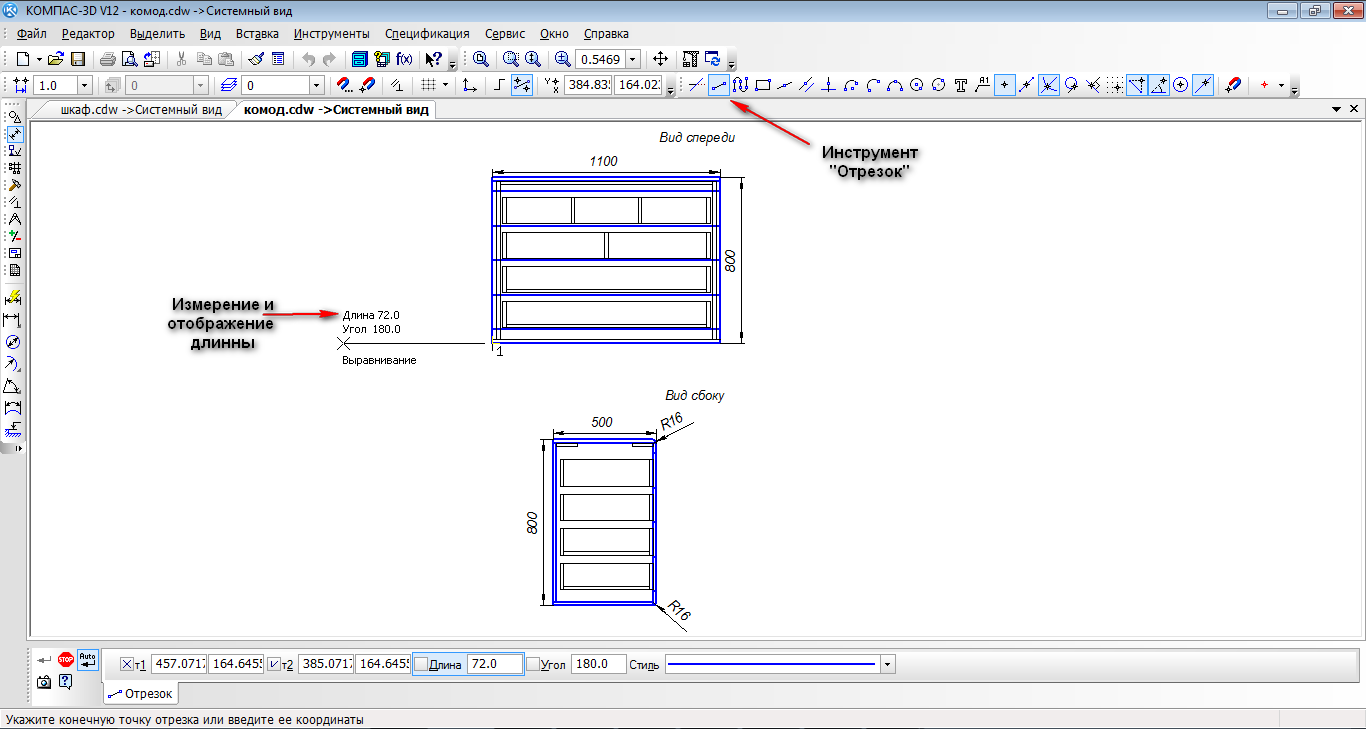Screen dimensions: 1366x729
Task: Select the rectangle drawing tool
Action: (763, 86)
